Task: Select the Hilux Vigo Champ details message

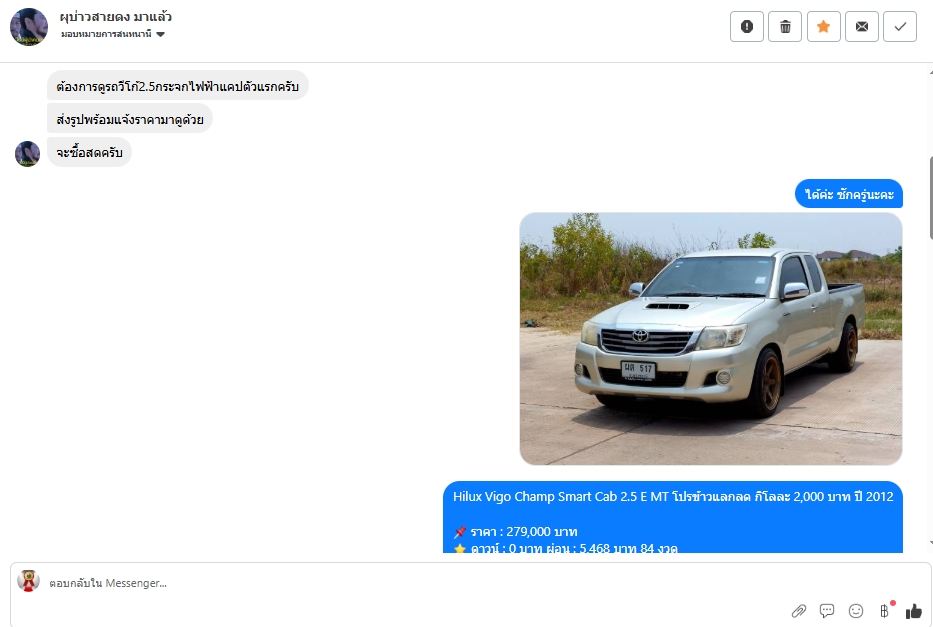Action: [672, 517]
